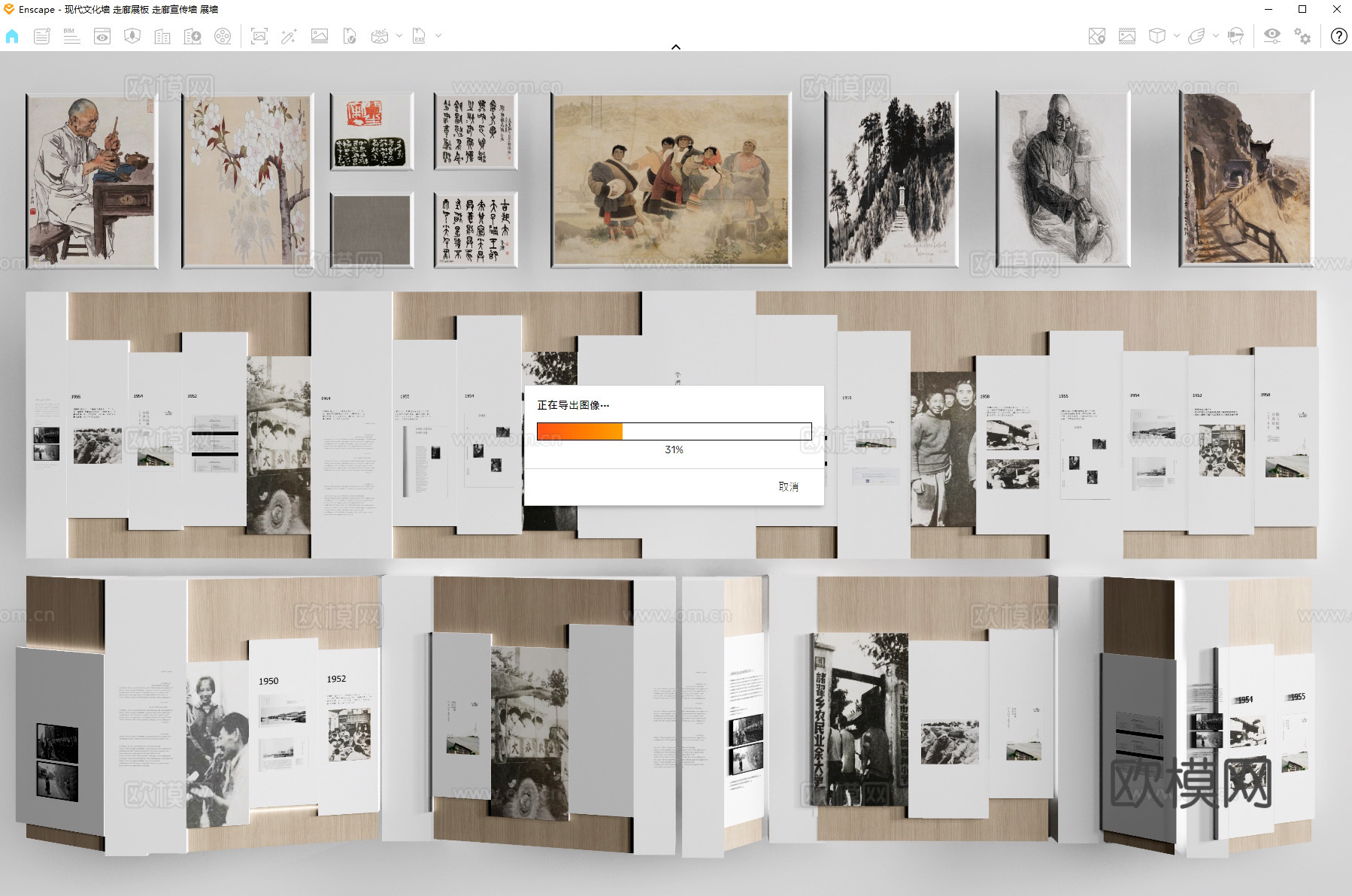Open the BIM info panel
This screenshot has width=1352, height=896.
pos(71,36)
